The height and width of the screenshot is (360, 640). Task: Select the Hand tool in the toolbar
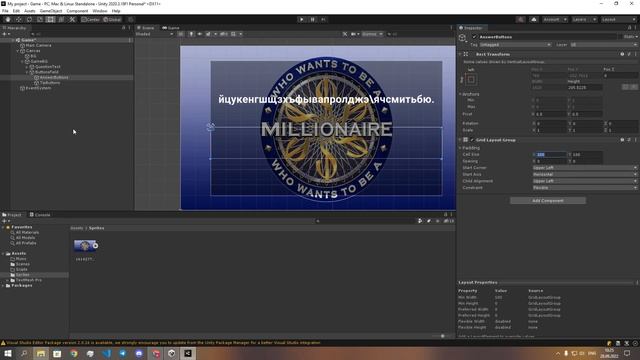(x=8, y=19)
